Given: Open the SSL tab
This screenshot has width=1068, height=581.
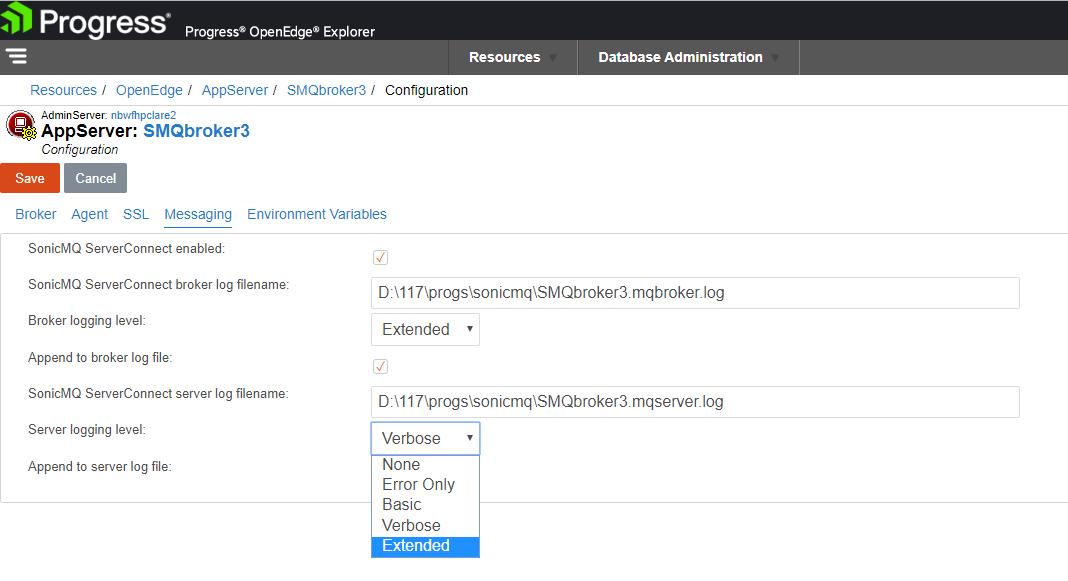Looking at the screenshot, I should pos(136,214).
